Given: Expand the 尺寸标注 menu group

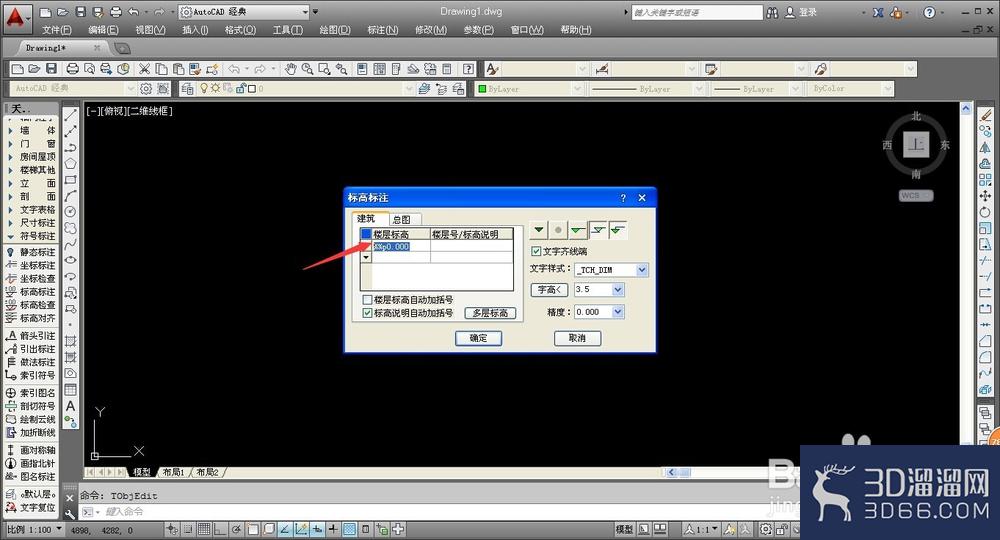Looking at the screenshot, I should point(31,223).
